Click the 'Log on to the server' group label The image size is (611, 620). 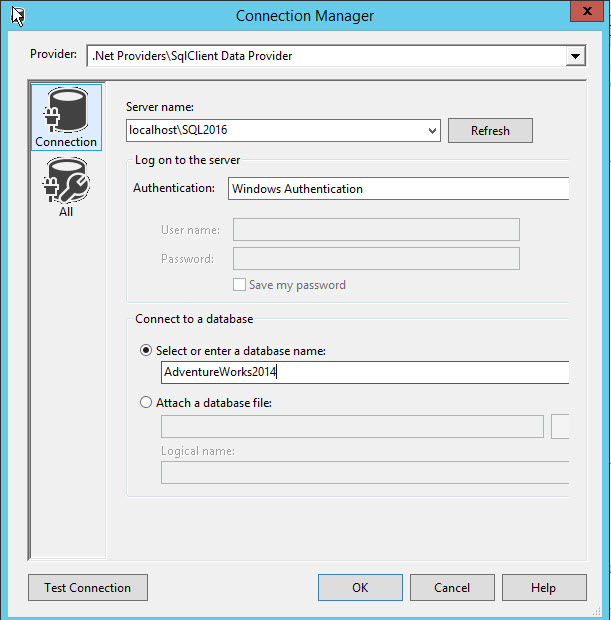click(x=187, y=160)
